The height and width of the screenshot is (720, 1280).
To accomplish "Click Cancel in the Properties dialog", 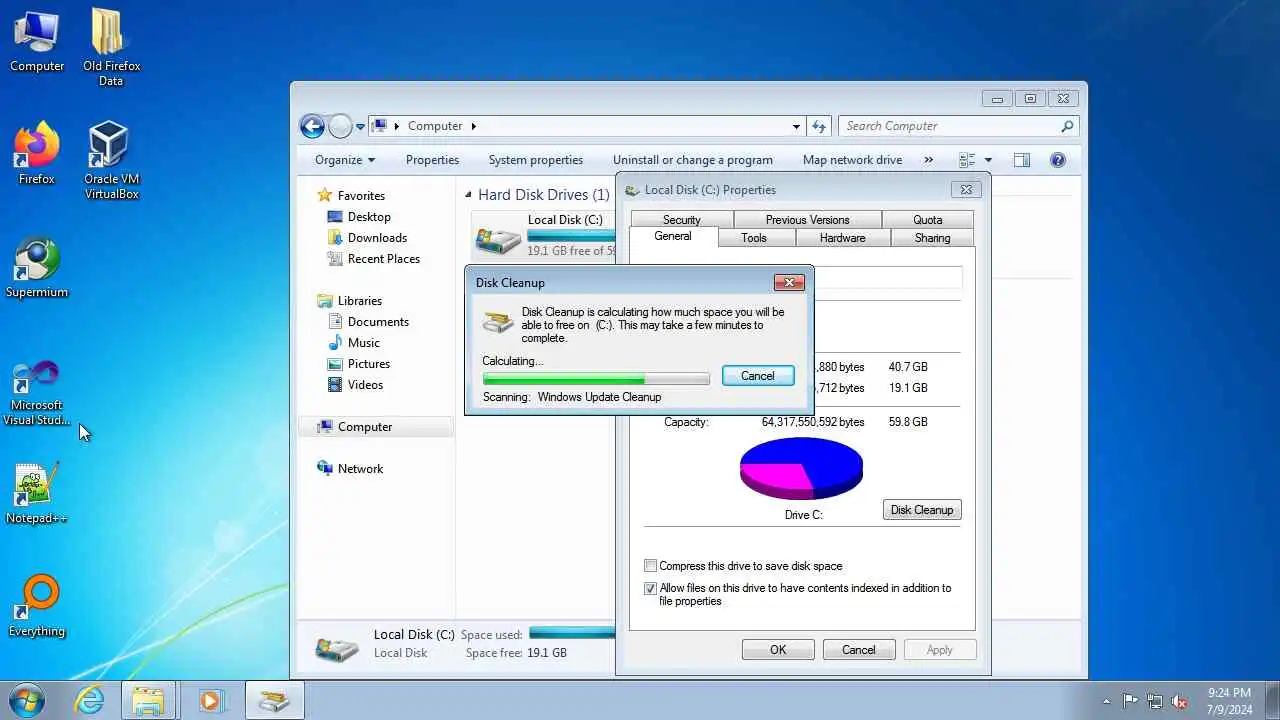I will tap(859, 650).
